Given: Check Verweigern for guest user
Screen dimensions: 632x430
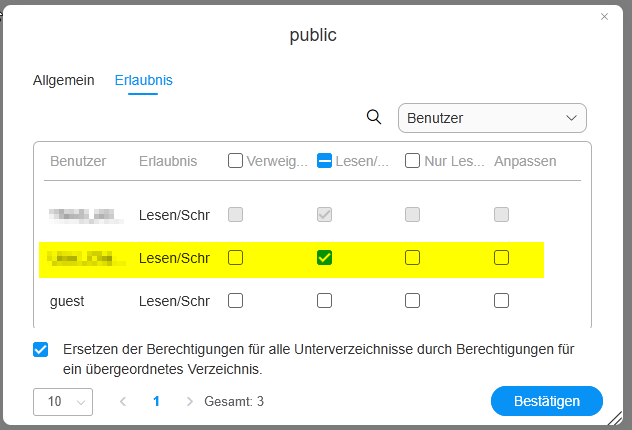Looking at the screenshot, I should coord(235,301).
